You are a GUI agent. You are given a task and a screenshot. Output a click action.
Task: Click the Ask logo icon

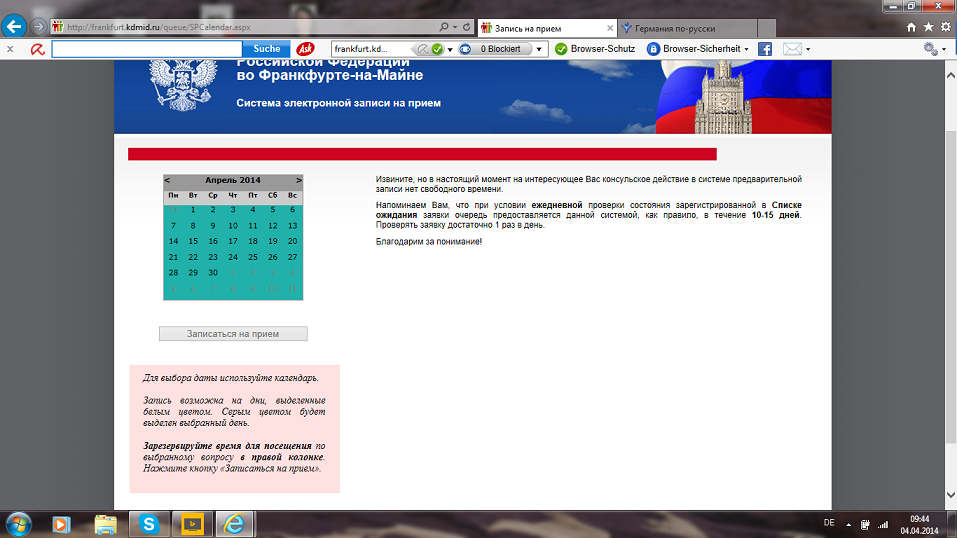coord(306,48)
